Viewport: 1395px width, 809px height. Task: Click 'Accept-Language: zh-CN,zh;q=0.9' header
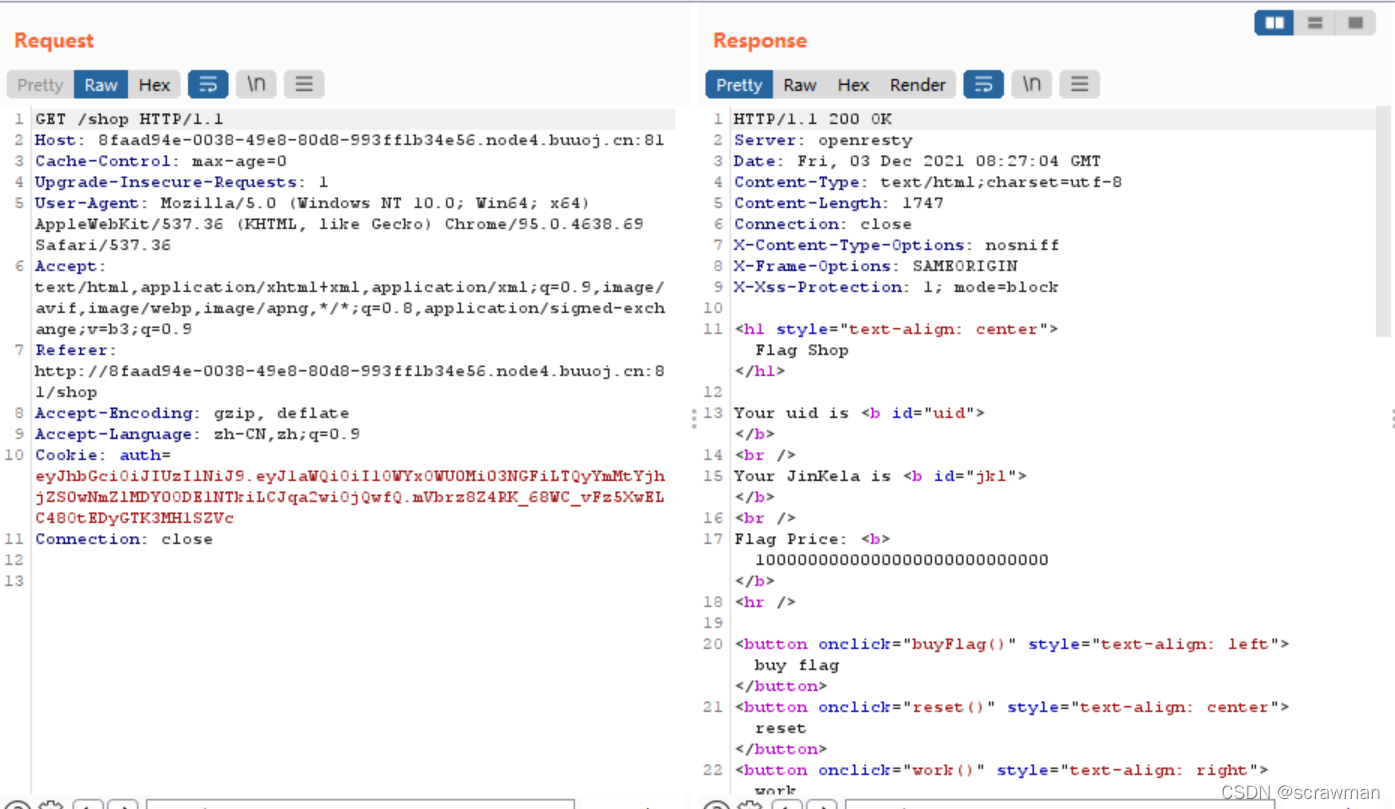click(x=197, y=434)
